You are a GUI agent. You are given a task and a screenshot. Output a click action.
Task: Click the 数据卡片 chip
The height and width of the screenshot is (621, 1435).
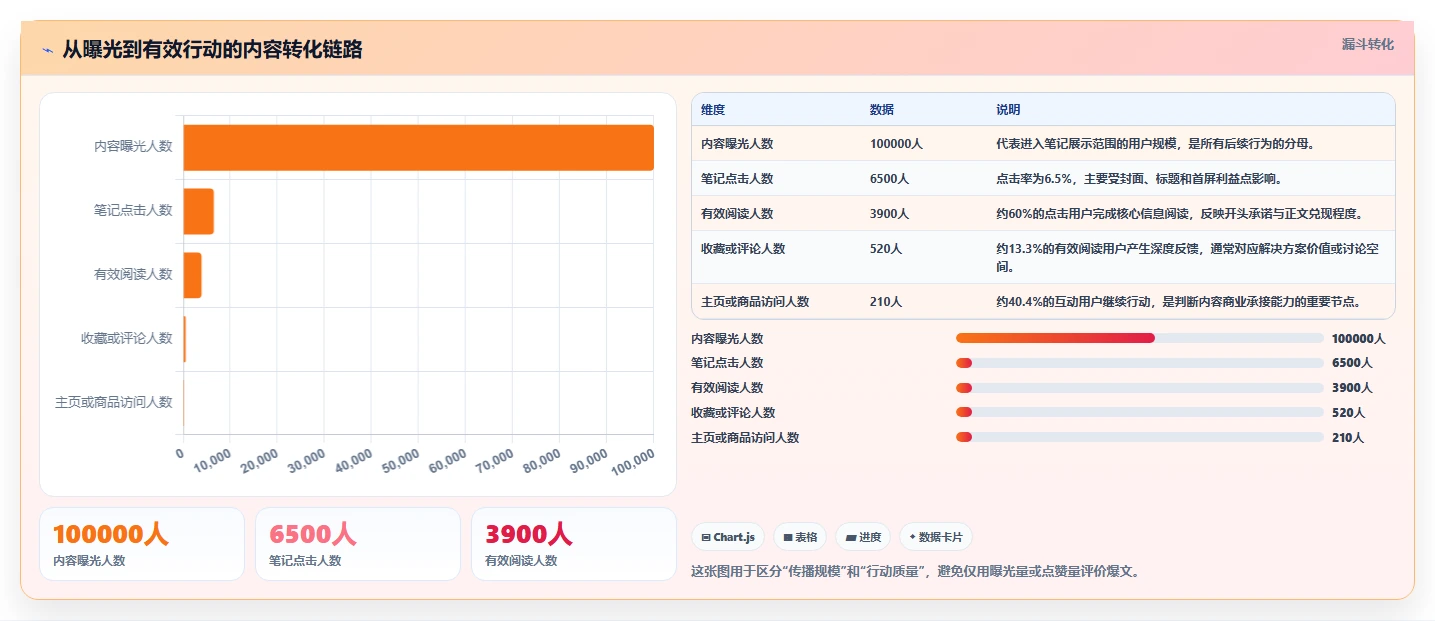(935, 537)
